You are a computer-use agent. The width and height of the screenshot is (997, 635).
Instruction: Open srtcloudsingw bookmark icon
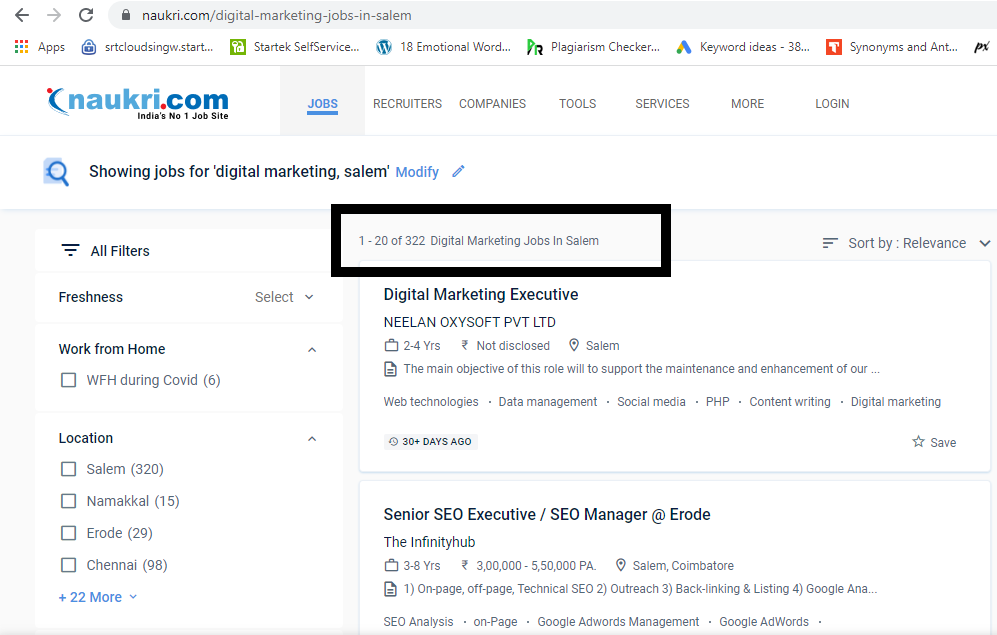89,46
